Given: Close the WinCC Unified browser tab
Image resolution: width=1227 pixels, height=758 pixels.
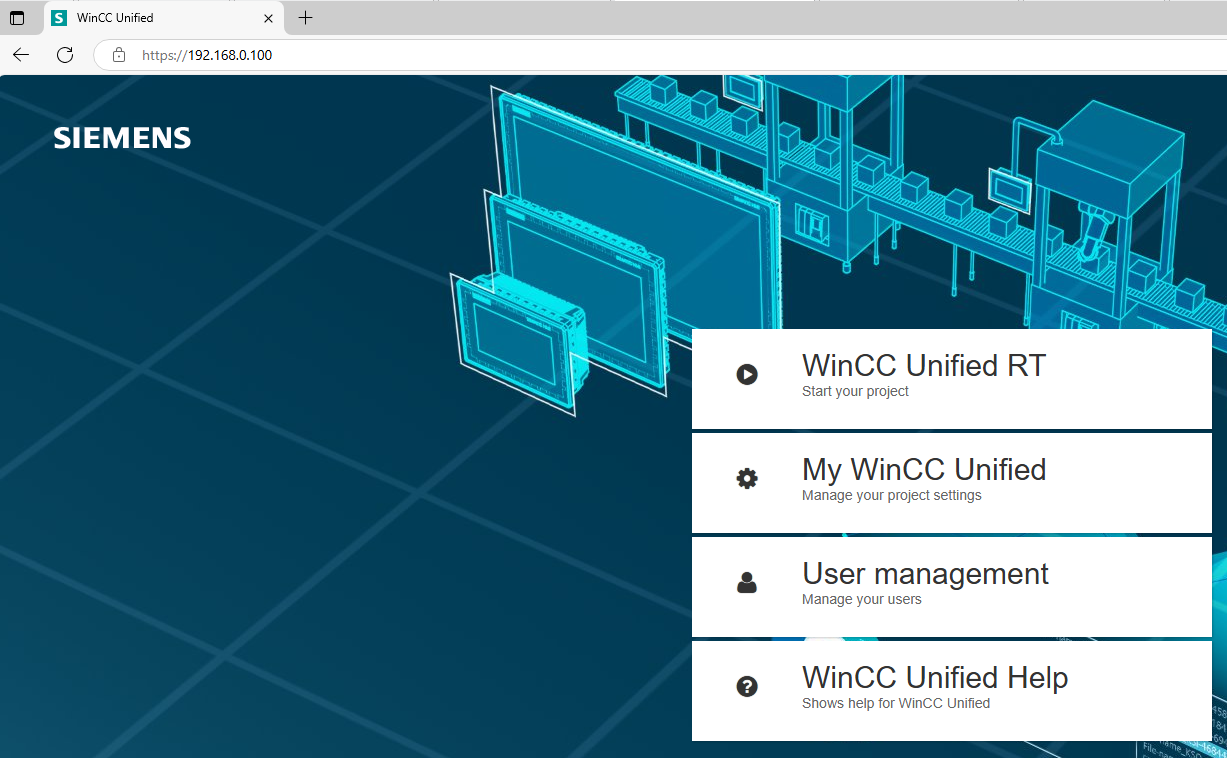Looking at the screenshot, I should (x=268, y=18).
